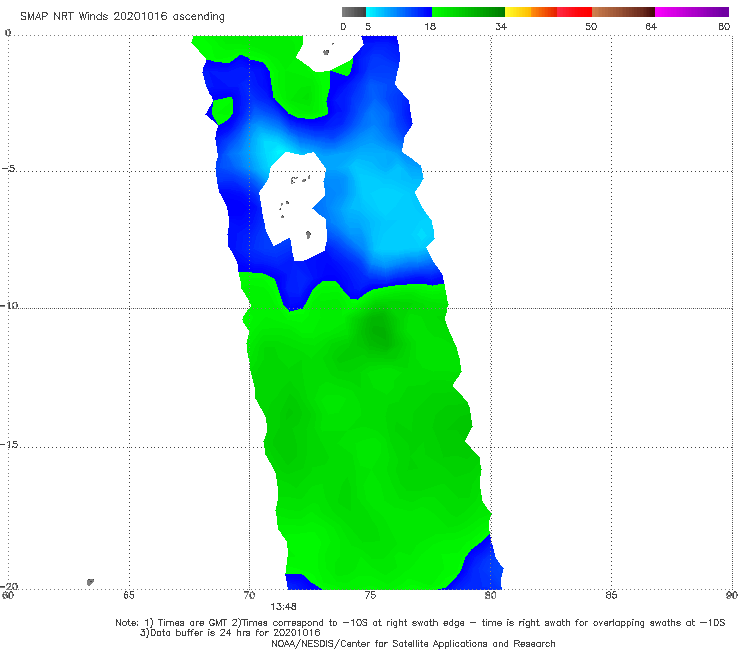This screenshot has width=740, height=650.
Task: Click the blue 5-18 segment of the color bar
Action: click(x=399, y=12)
